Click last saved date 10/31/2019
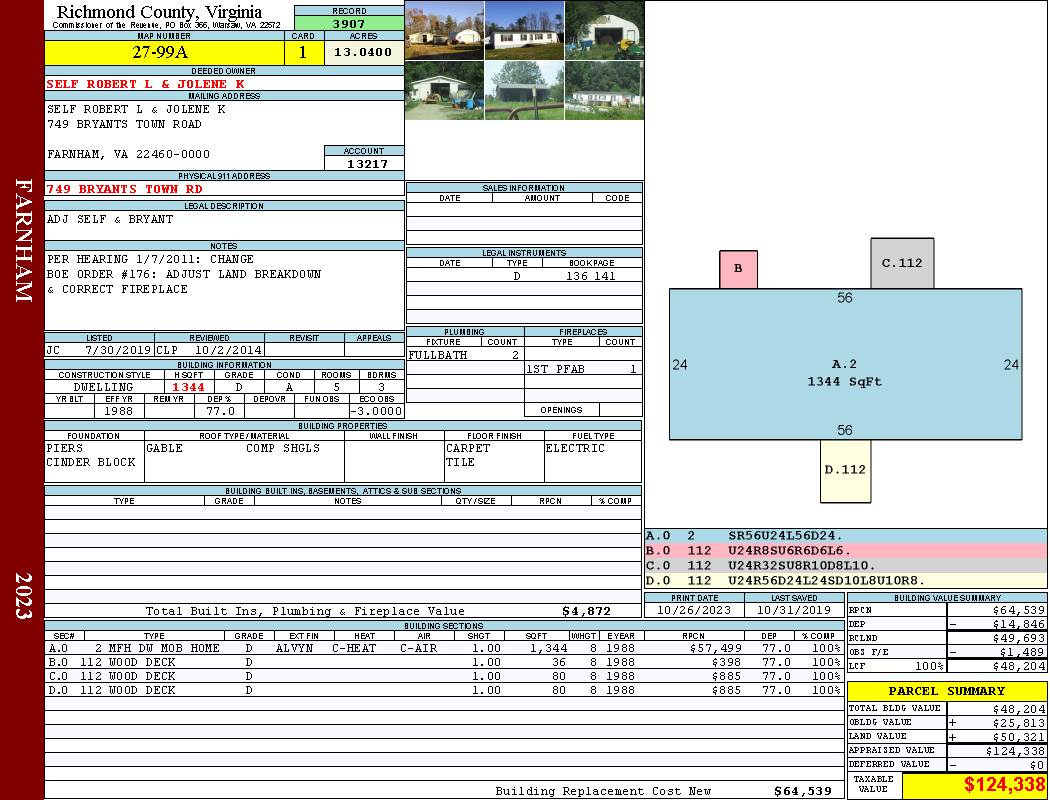Image resolution: width=1050 pixels, height=800 pixels. 794,610
